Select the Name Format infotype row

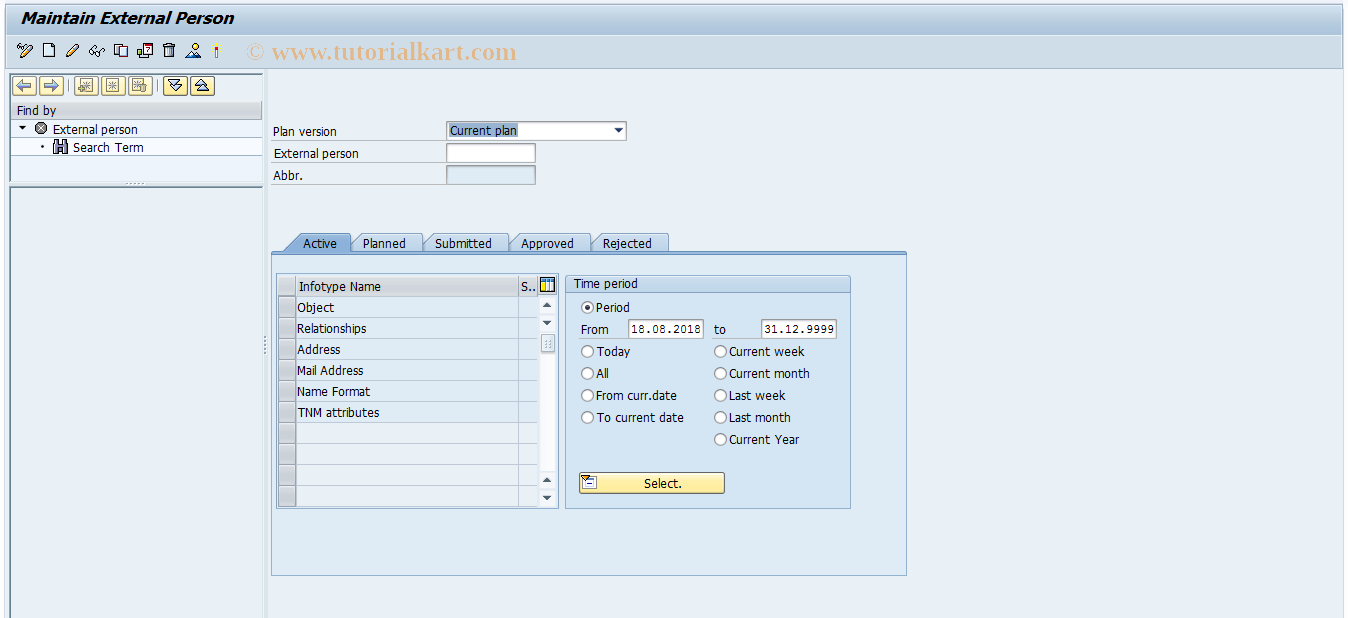tap(407, 391)
